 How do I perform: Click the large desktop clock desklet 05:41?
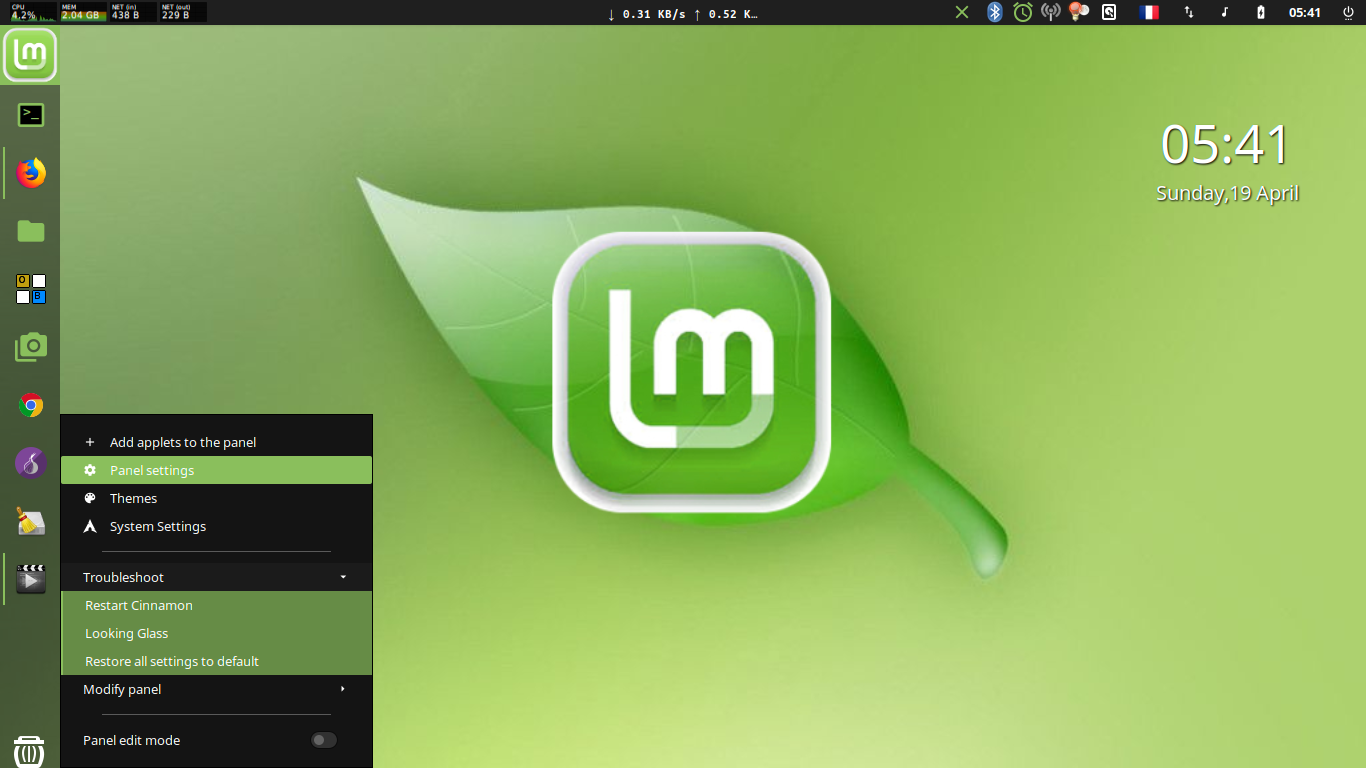pos(1226,145)
